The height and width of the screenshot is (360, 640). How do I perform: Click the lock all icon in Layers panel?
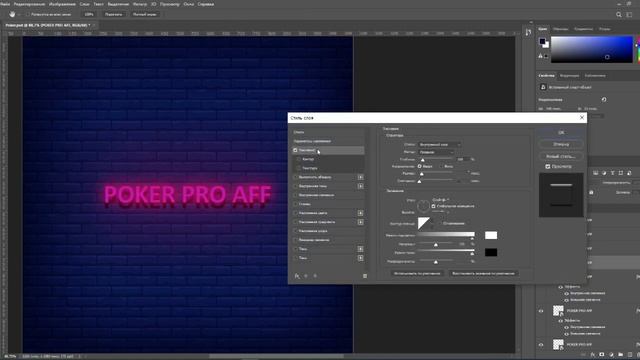(x=591, y=192)
